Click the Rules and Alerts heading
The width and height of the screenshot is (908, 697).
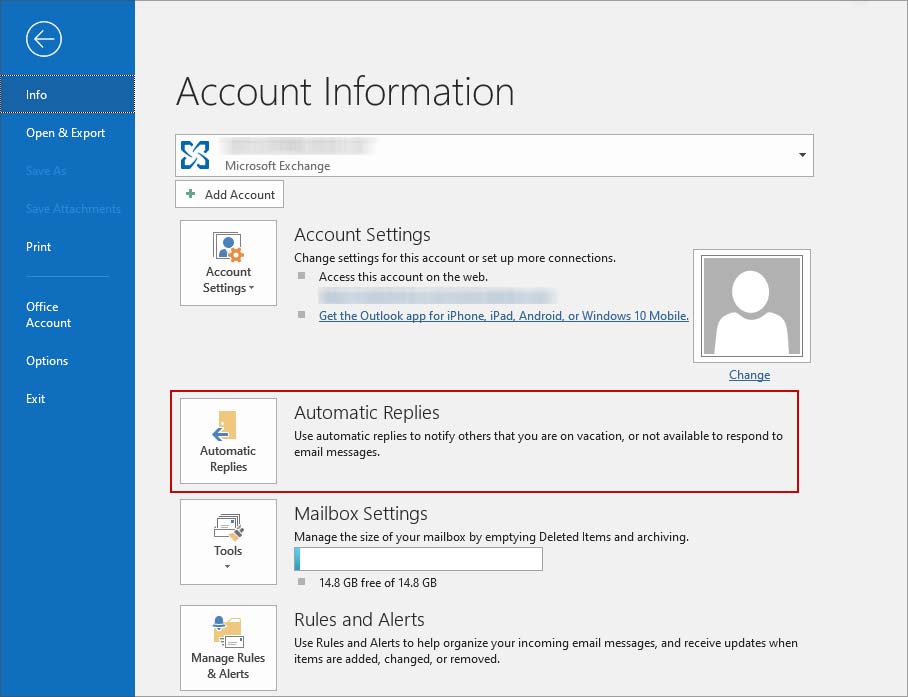tap(359, 619)
